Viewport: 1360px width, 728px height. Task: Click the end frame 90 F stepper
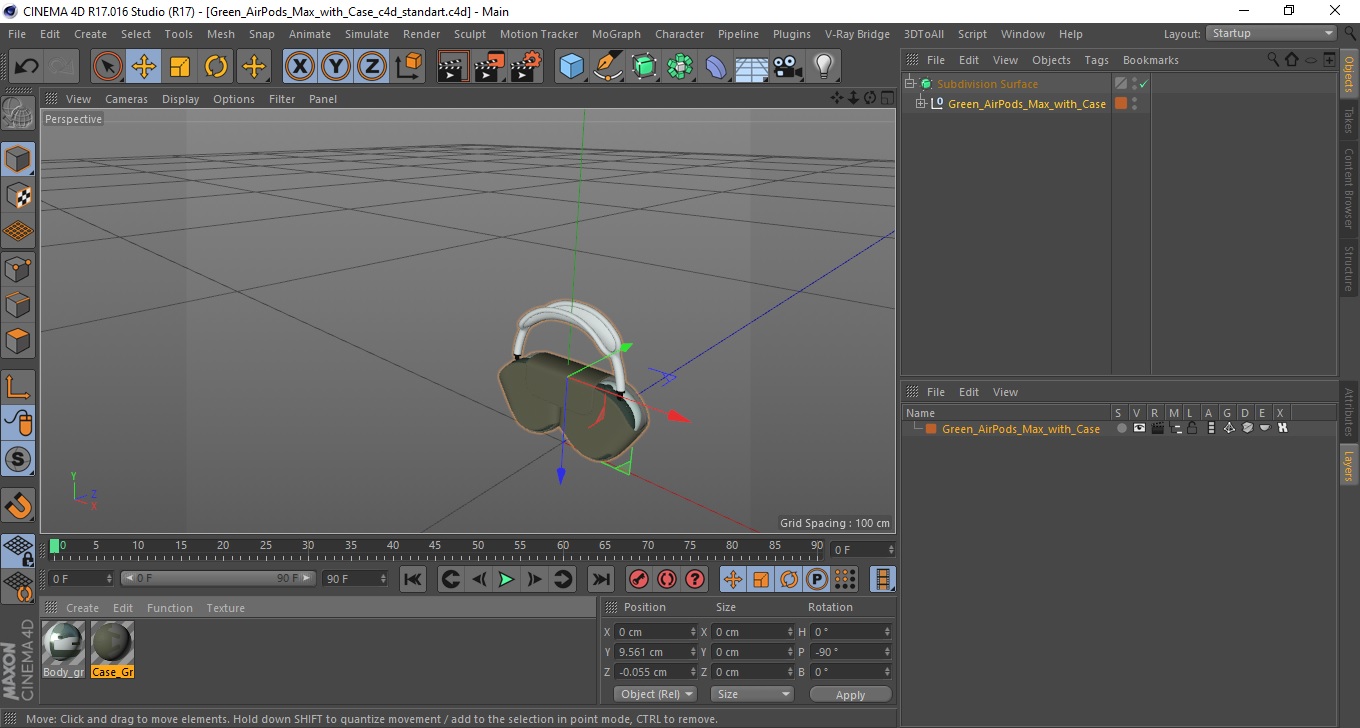[382, 579]
